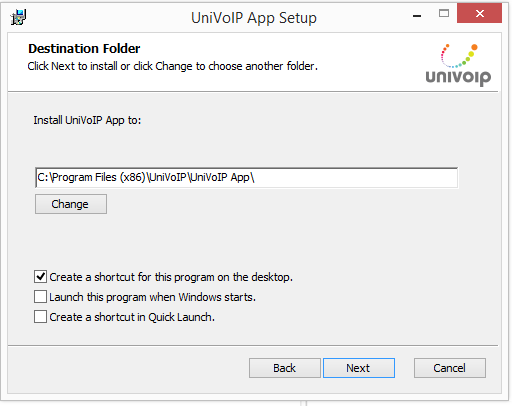Enable Quick Launch shortcut creation
The image size is (512, 406).
click(40, 317)
